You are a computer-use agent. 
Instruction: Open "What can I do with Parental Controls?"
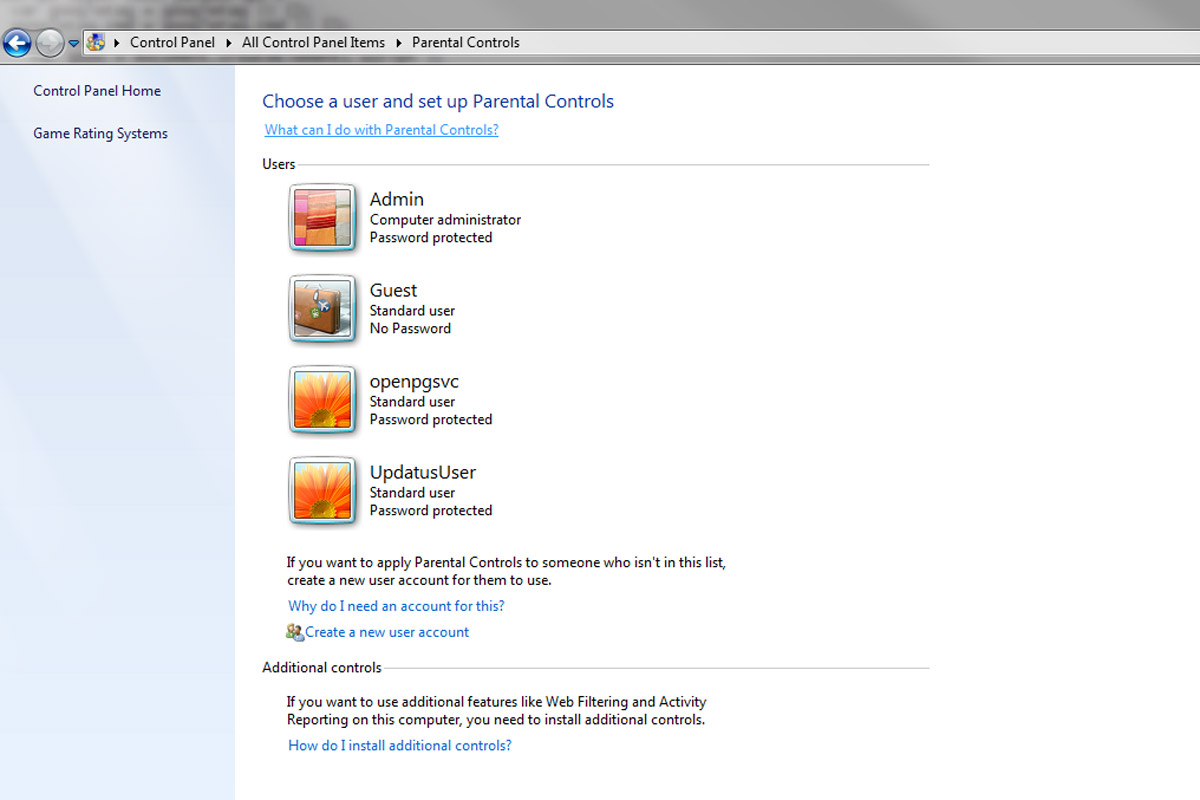(381, 130)
